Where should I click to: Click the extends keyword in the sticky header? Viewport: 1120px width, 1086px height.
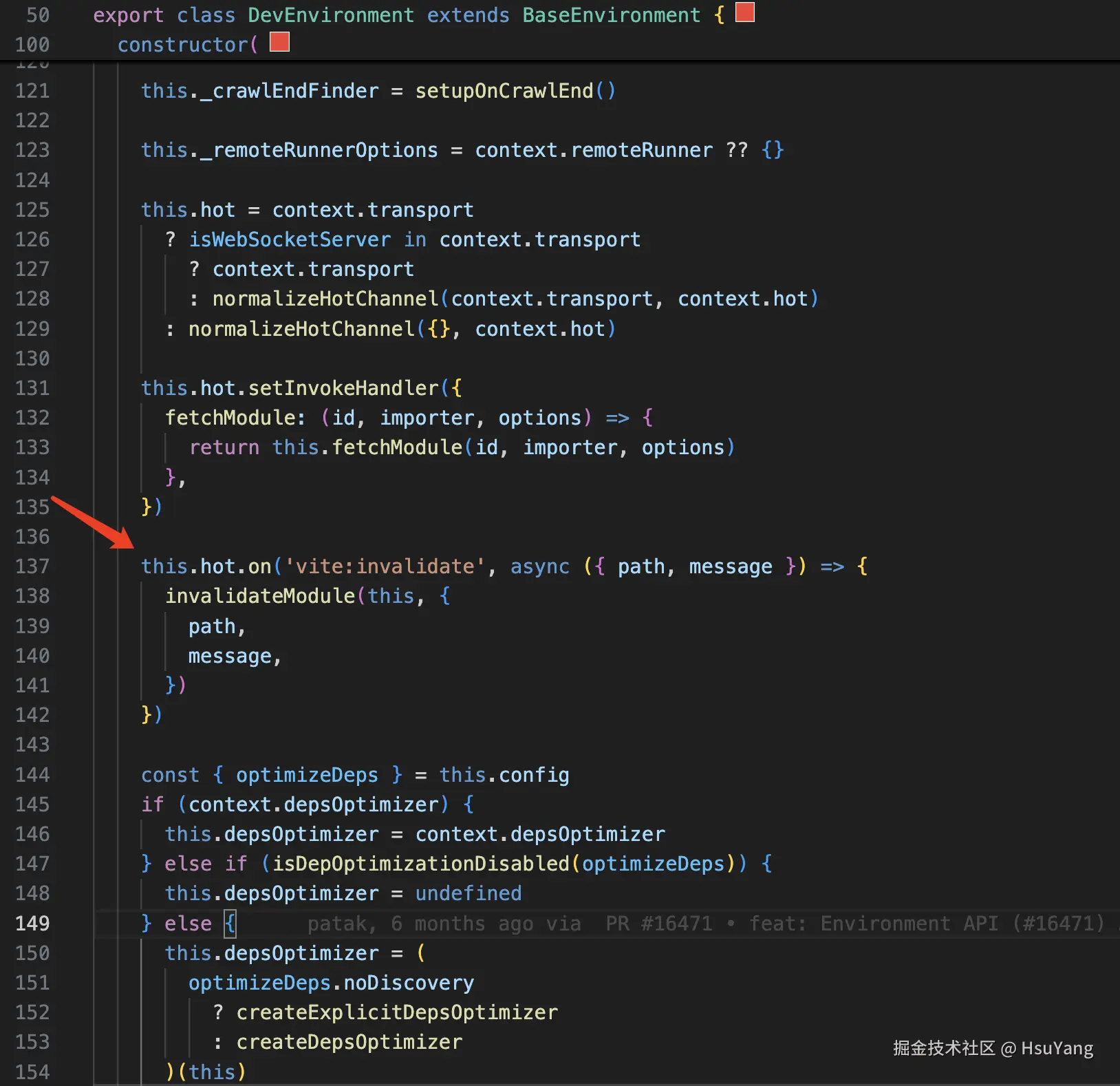click(x=468, y=15)
